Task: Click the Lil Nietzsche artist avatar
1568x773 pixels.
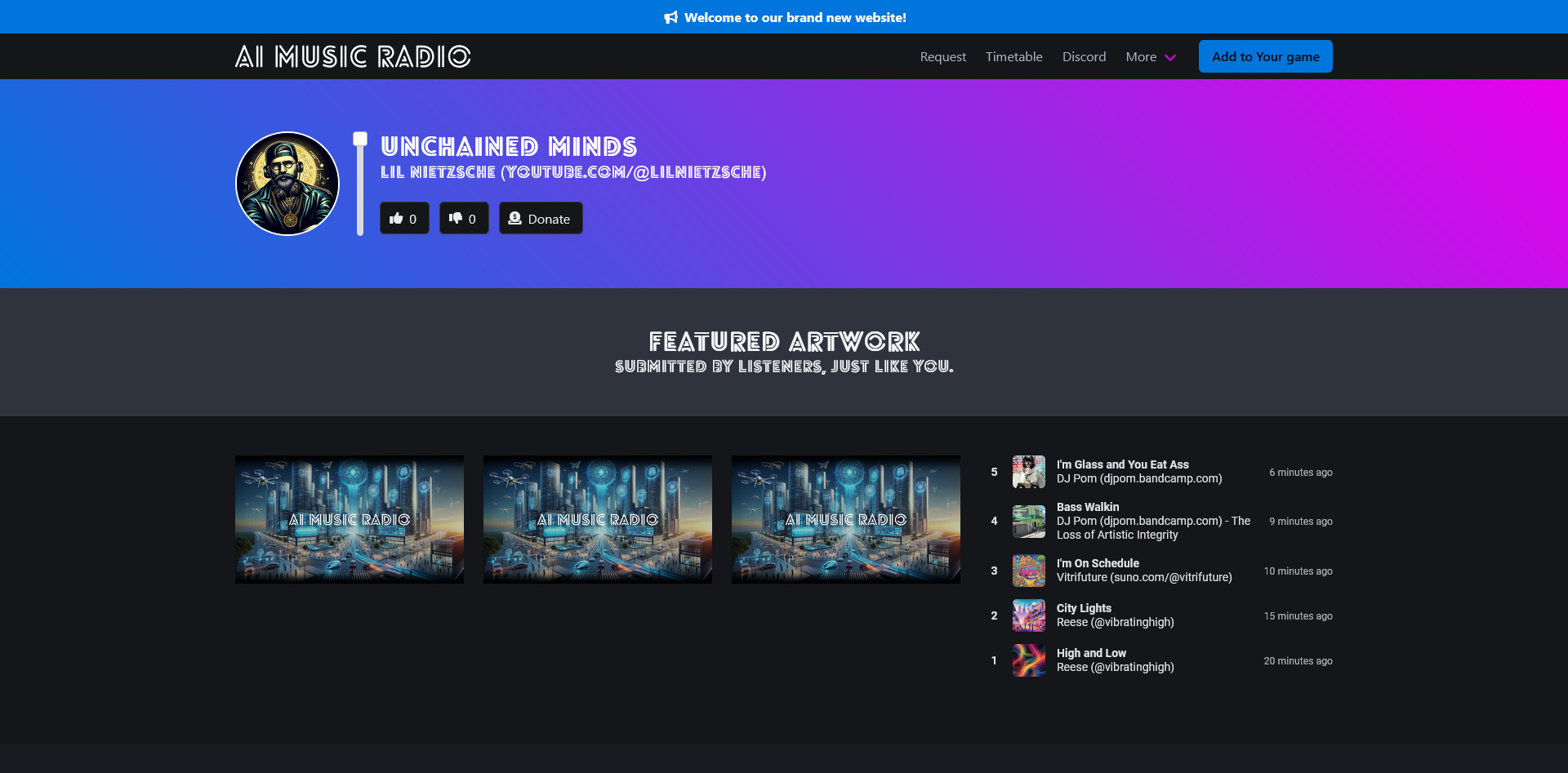Action: pos(287,184)
